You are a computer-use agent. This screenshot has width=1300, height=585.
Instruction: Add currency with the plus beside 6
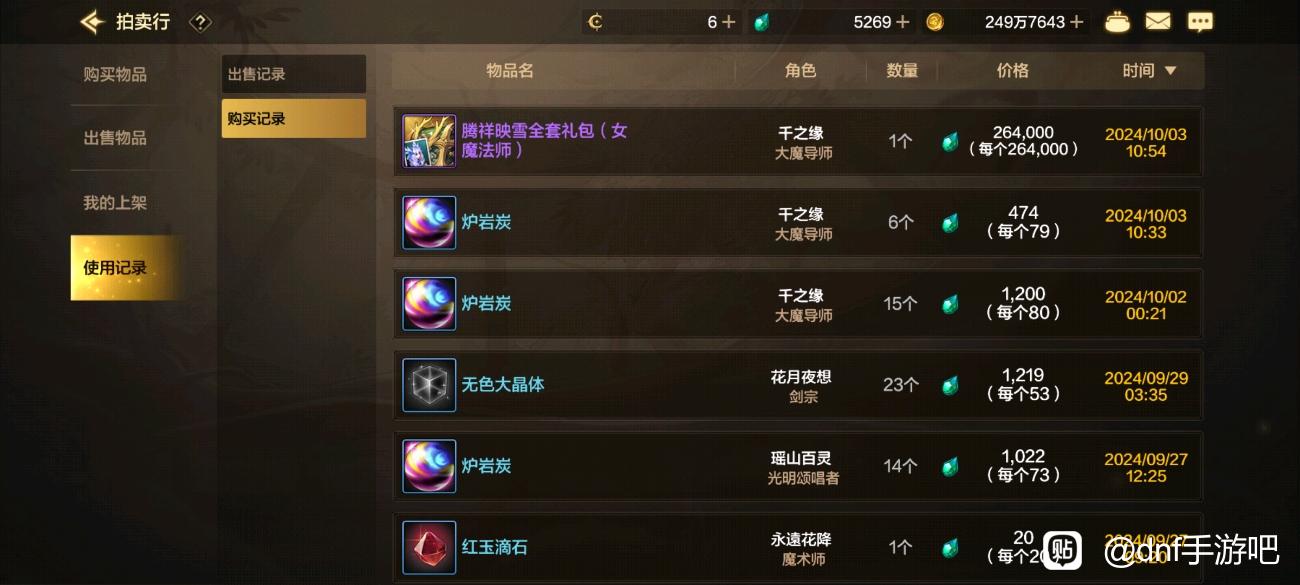pyautogui.click(x=728, y=21)
